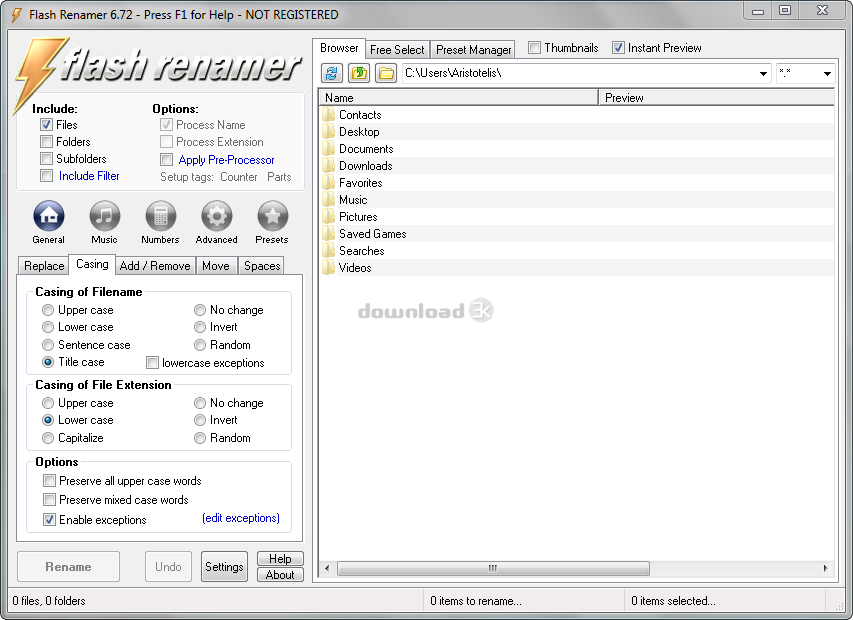Click the horizontal scrollbar thumb in file list

click(493, 568)
